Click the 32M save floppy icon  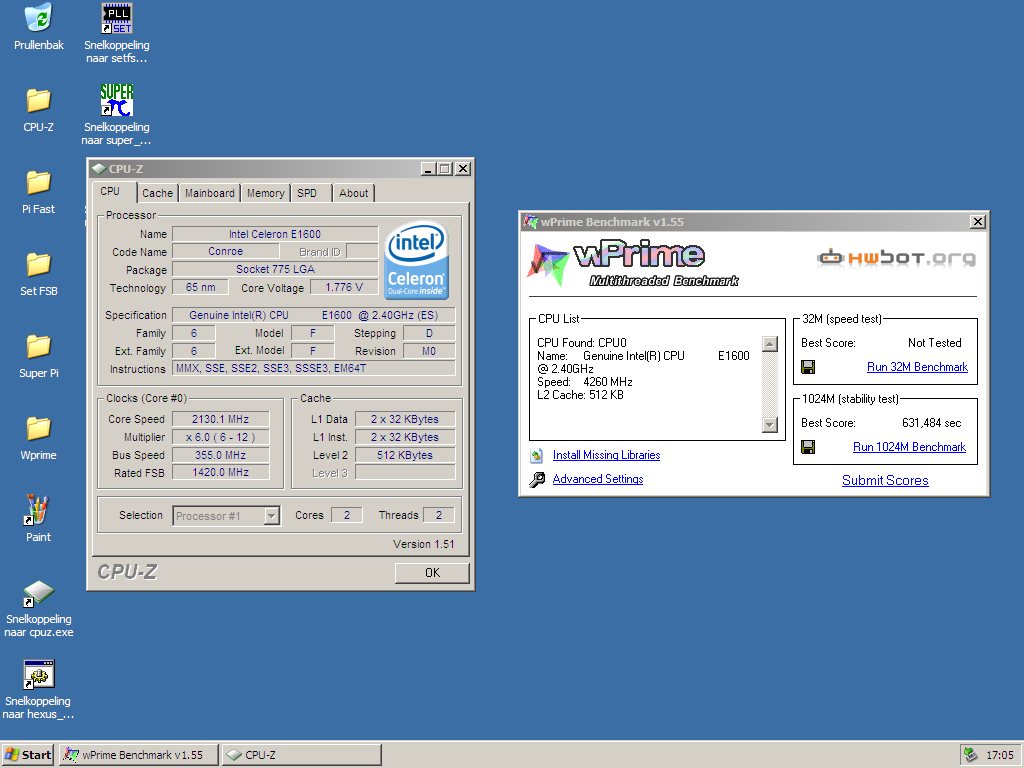[x=808, y=367]
